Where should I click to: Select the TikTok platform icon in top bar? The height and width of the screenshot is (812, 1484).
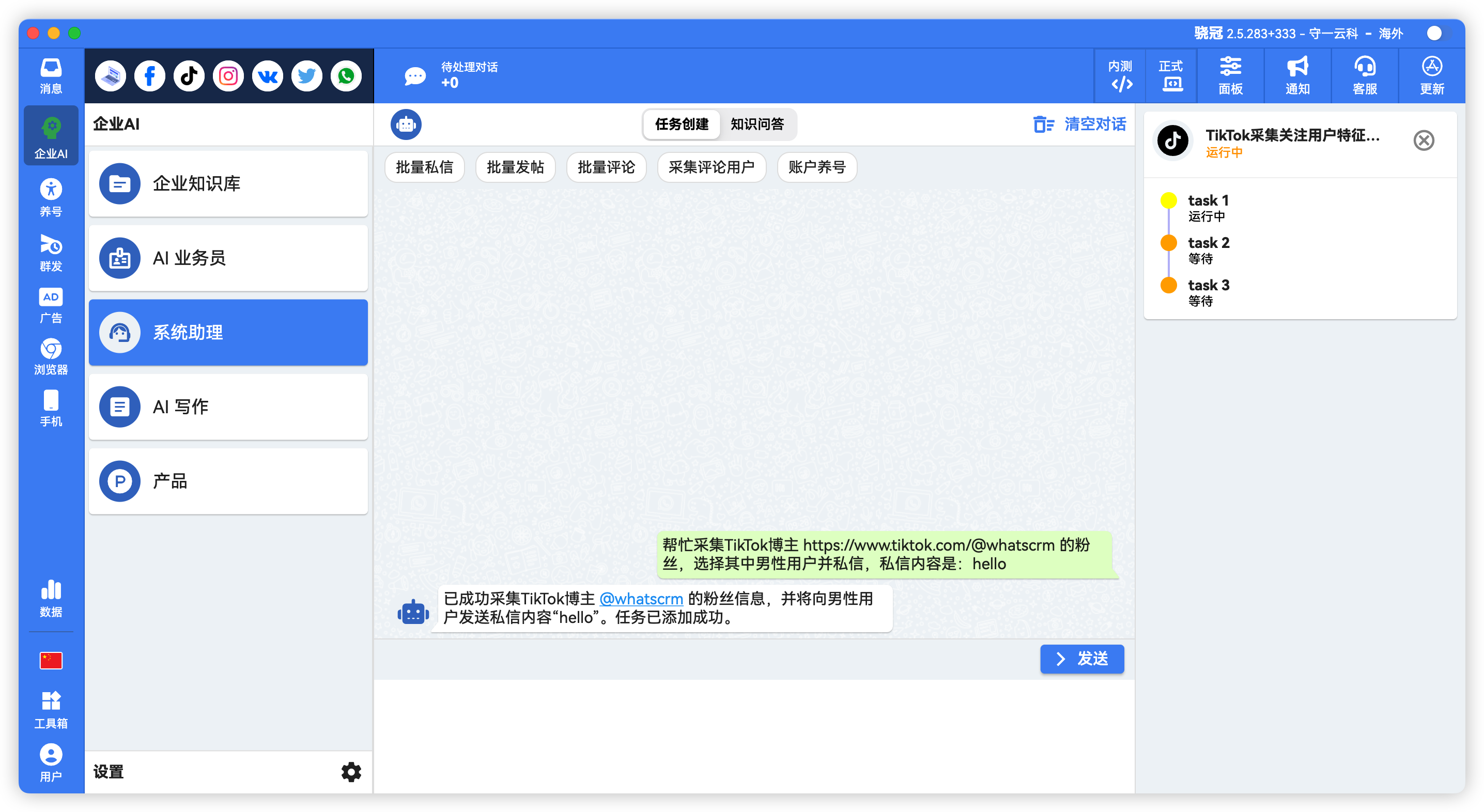189,75
